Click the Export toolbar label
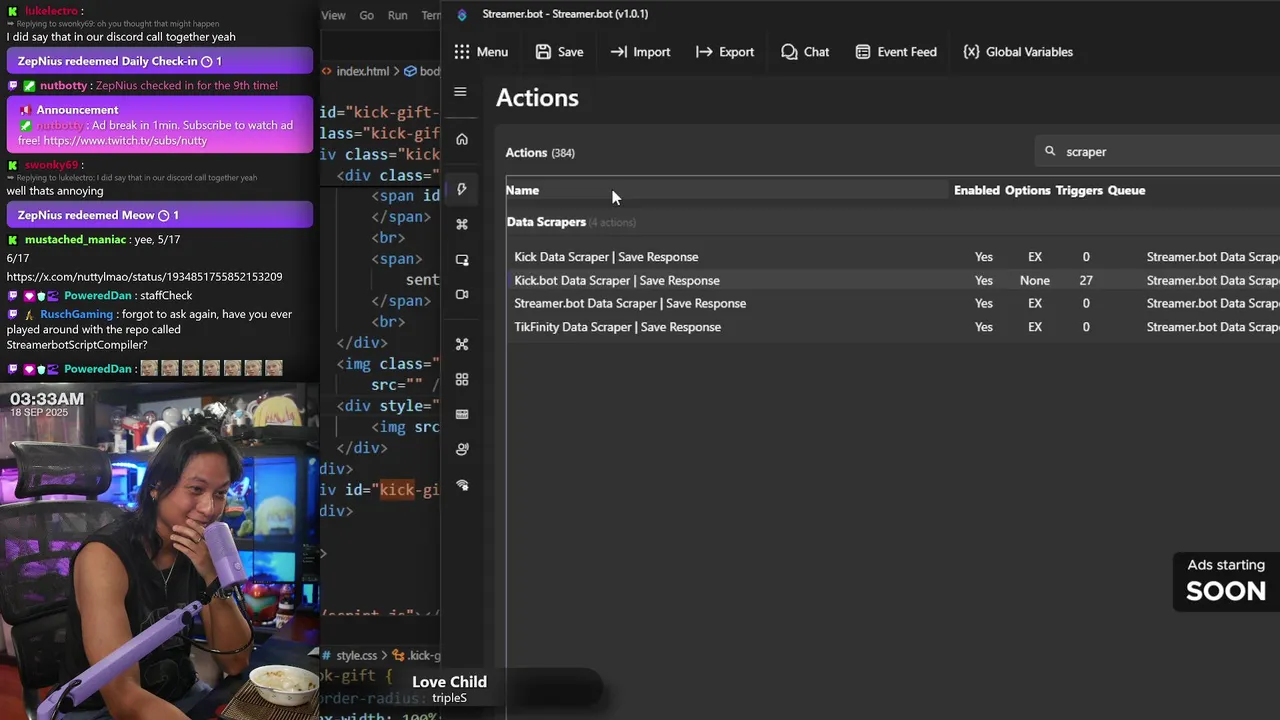1280x720 pixels. [737, 52]
